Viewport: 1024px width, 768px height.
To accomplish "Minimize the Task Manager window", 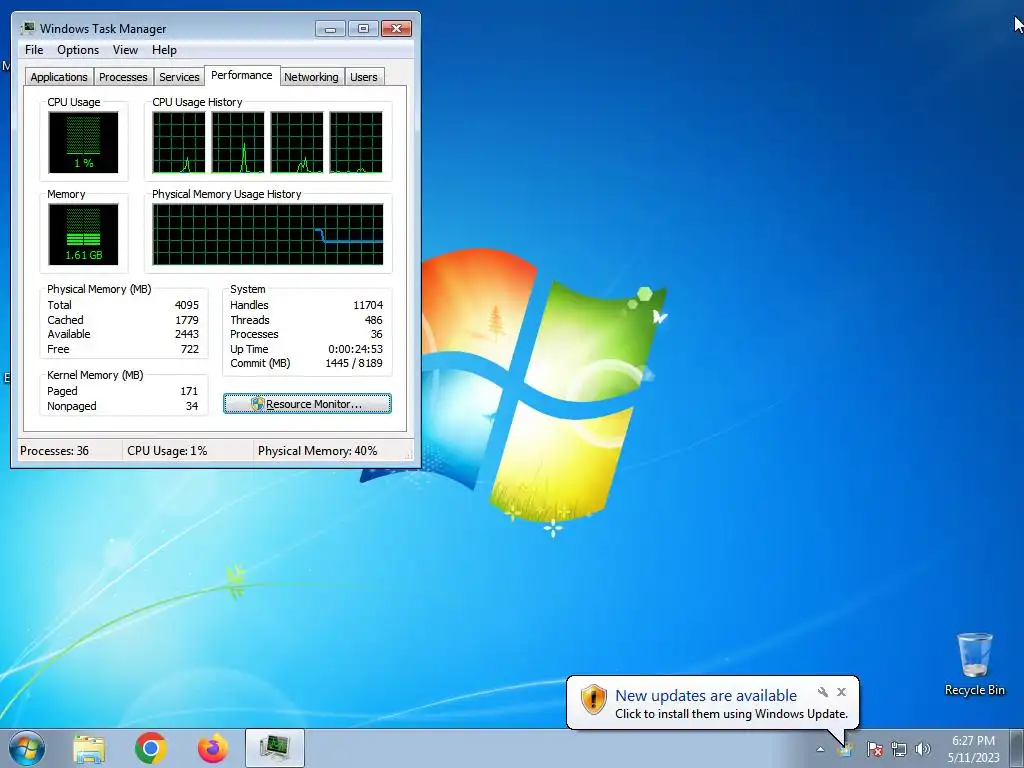I will click(x=330, y=29).
